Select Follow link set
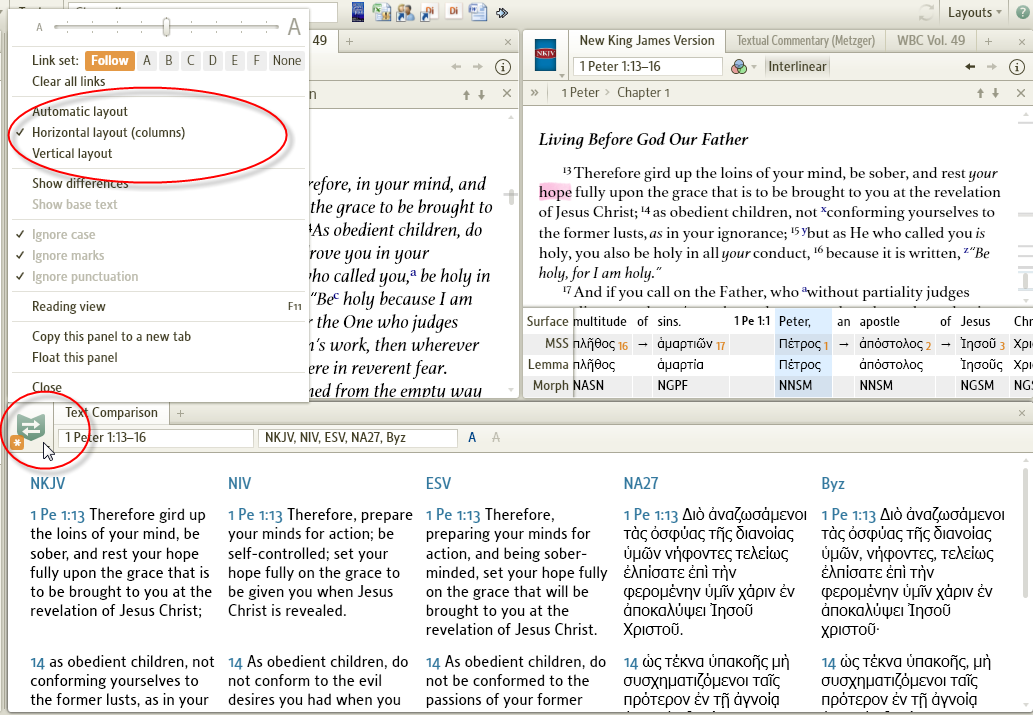This screenshot has height=715, width=1033. click(109, 61)
